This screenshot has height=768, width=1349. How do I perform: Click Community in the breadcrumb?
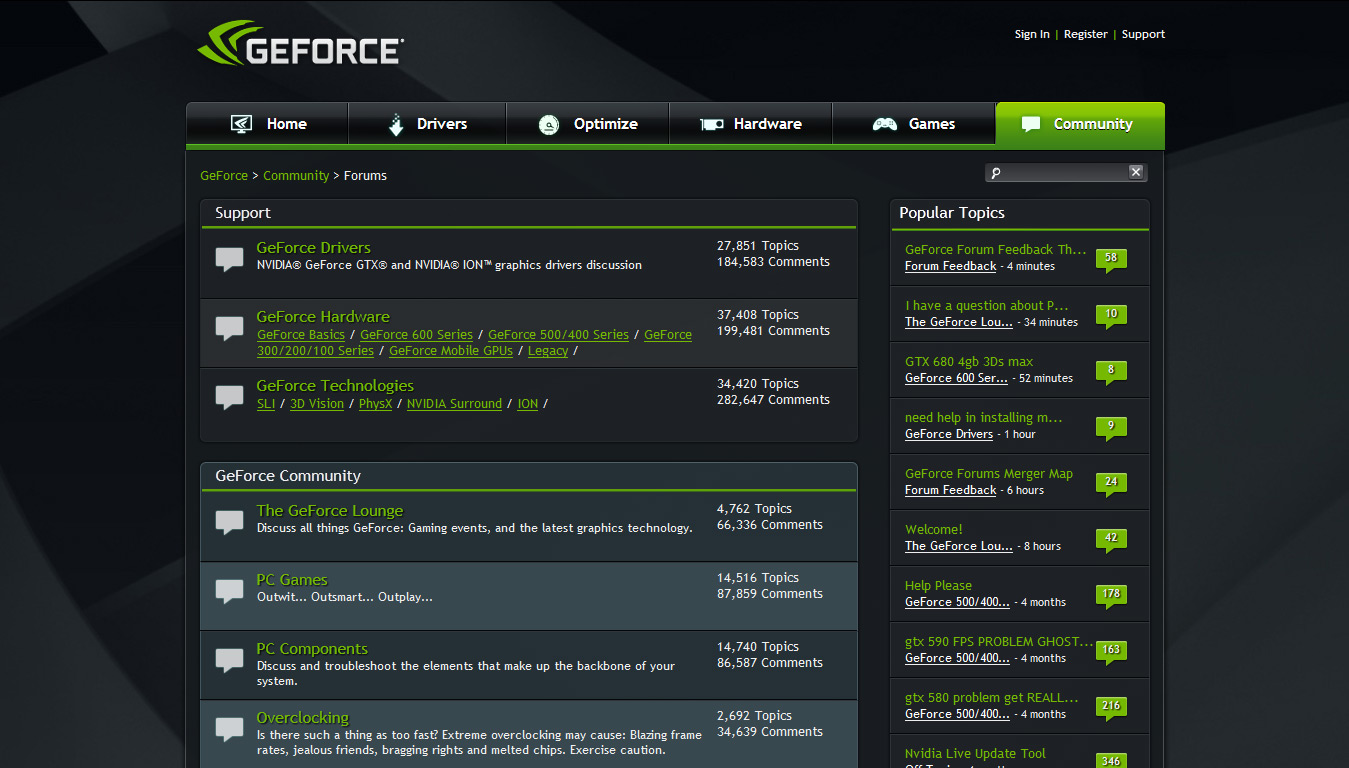296,175
